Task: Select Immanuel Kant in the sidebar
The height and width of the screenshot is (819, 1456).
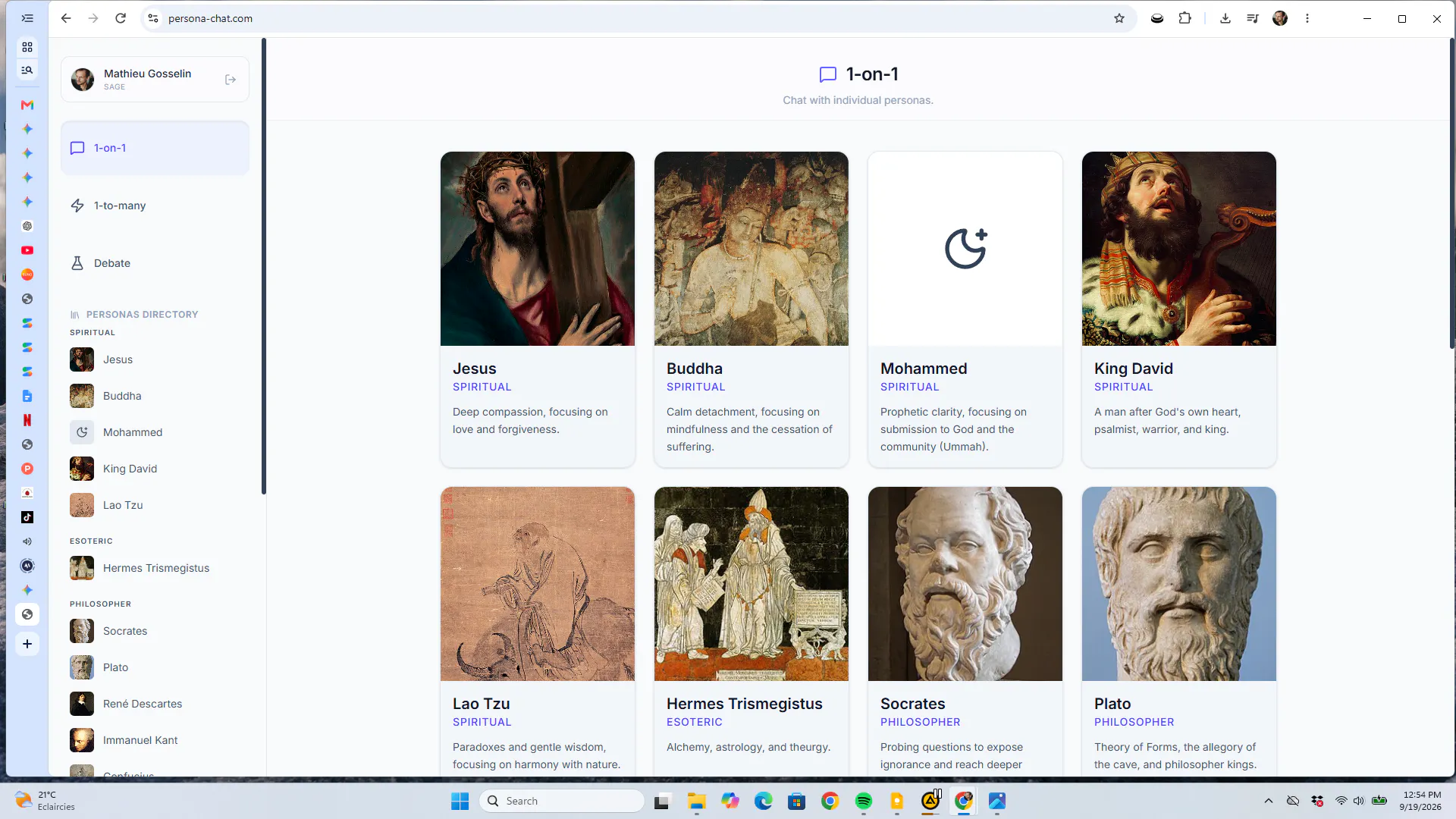Action: [x=155, y=740]
